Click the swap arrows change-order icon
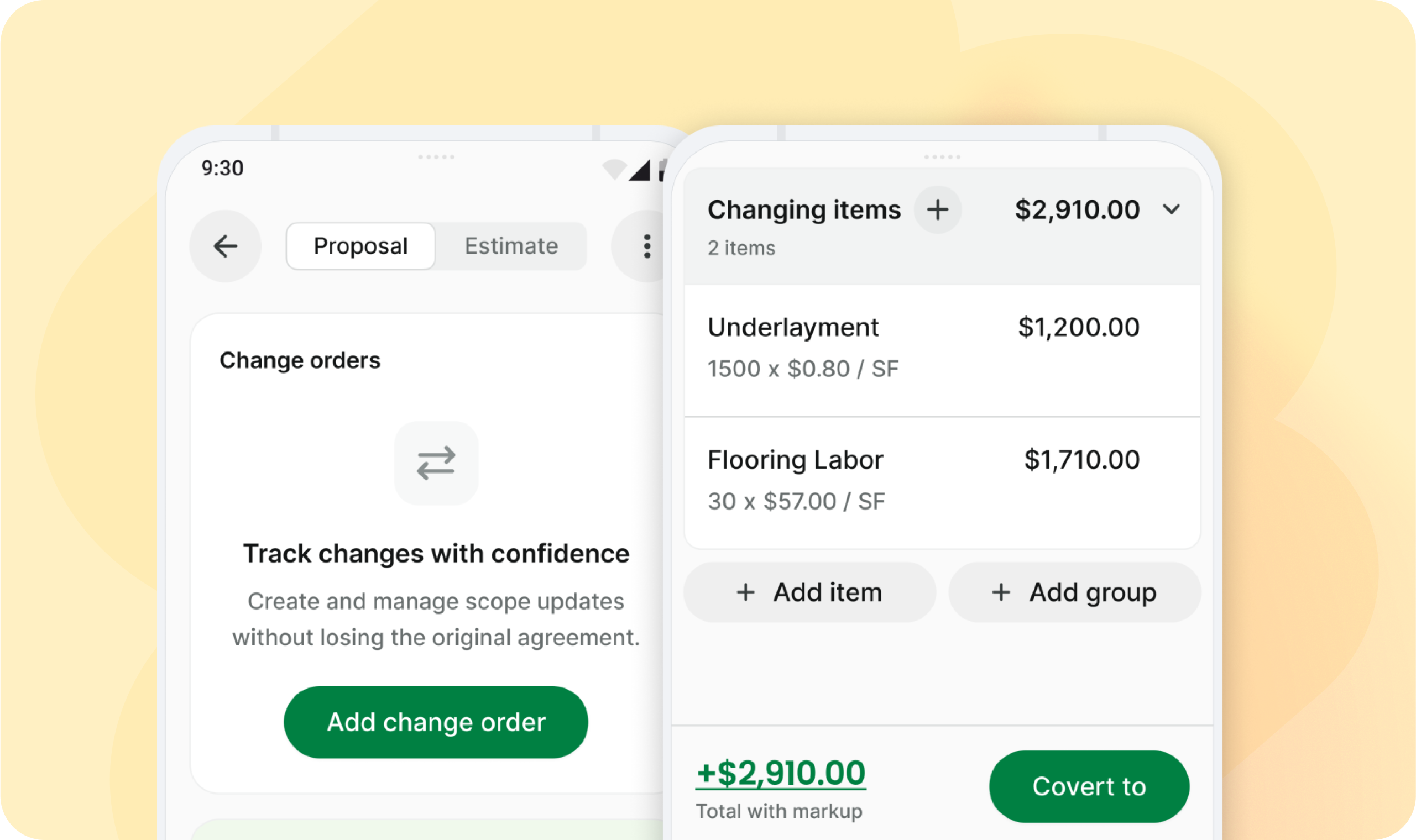 coord(435,463)
